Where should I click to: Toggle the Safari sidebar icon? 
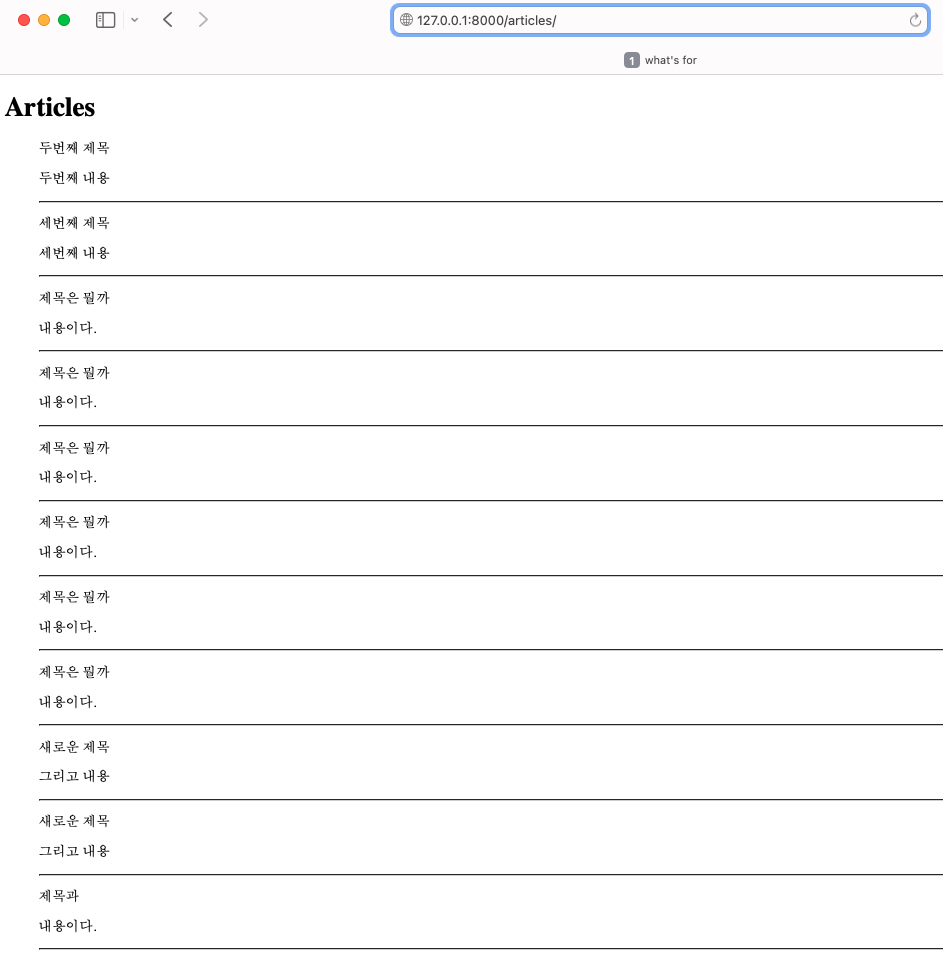click(105, 20)
